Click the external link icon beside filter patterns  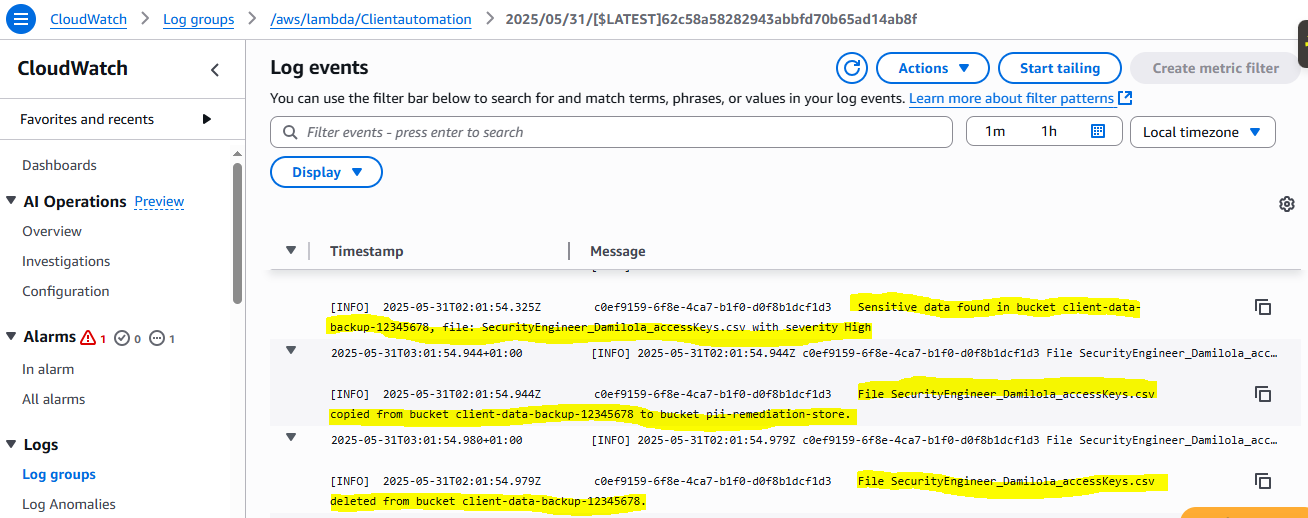point(1125,98)
